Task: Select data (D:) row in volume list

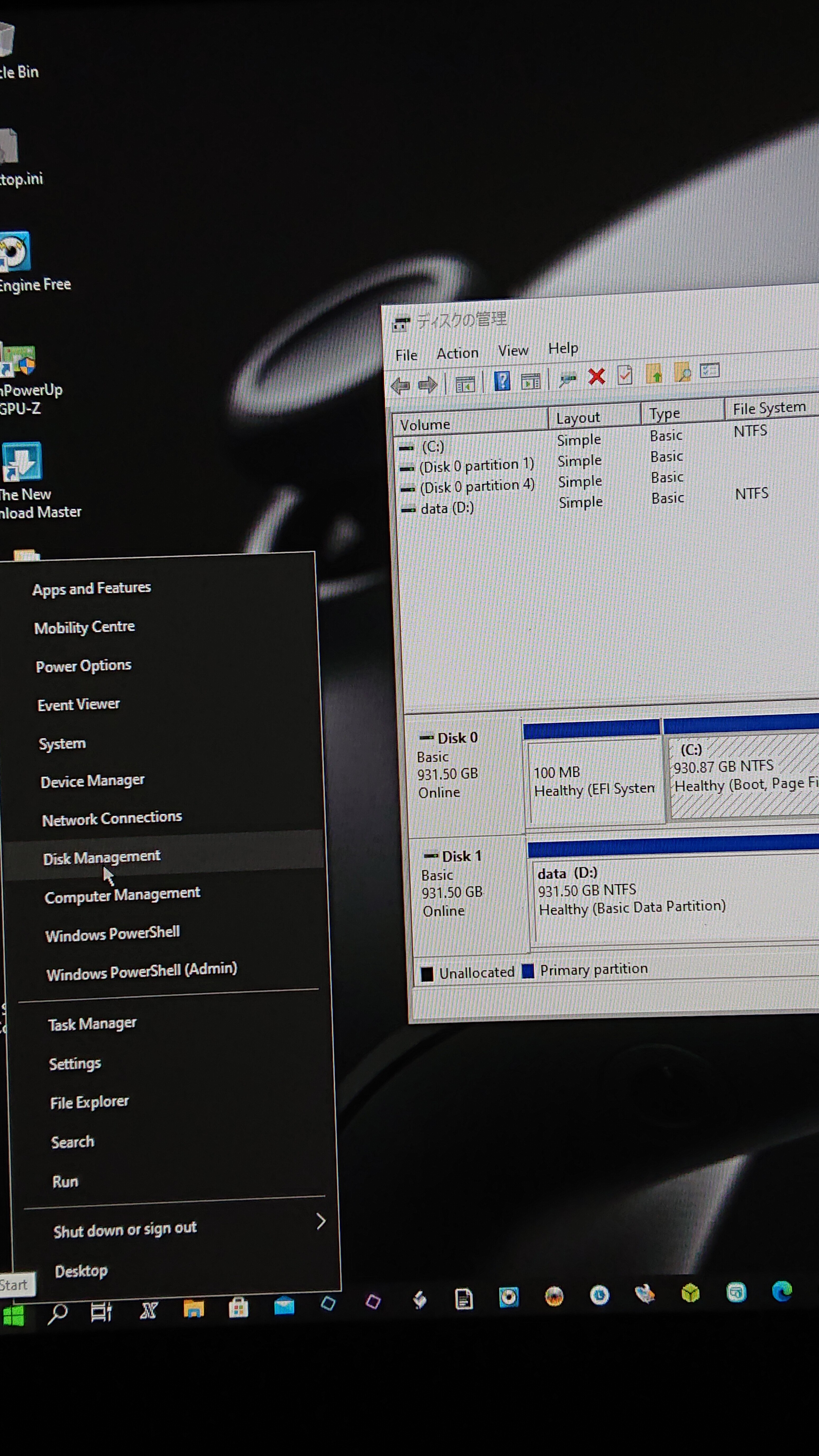Action: [447, 508]
